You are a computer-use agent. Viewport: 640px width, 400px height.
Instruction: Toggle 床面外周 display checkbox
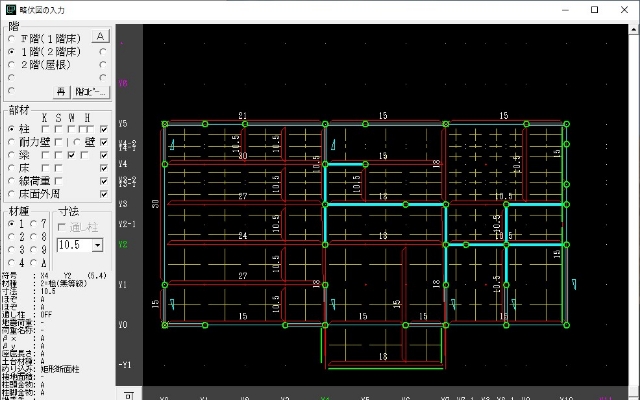coord(103,193)
